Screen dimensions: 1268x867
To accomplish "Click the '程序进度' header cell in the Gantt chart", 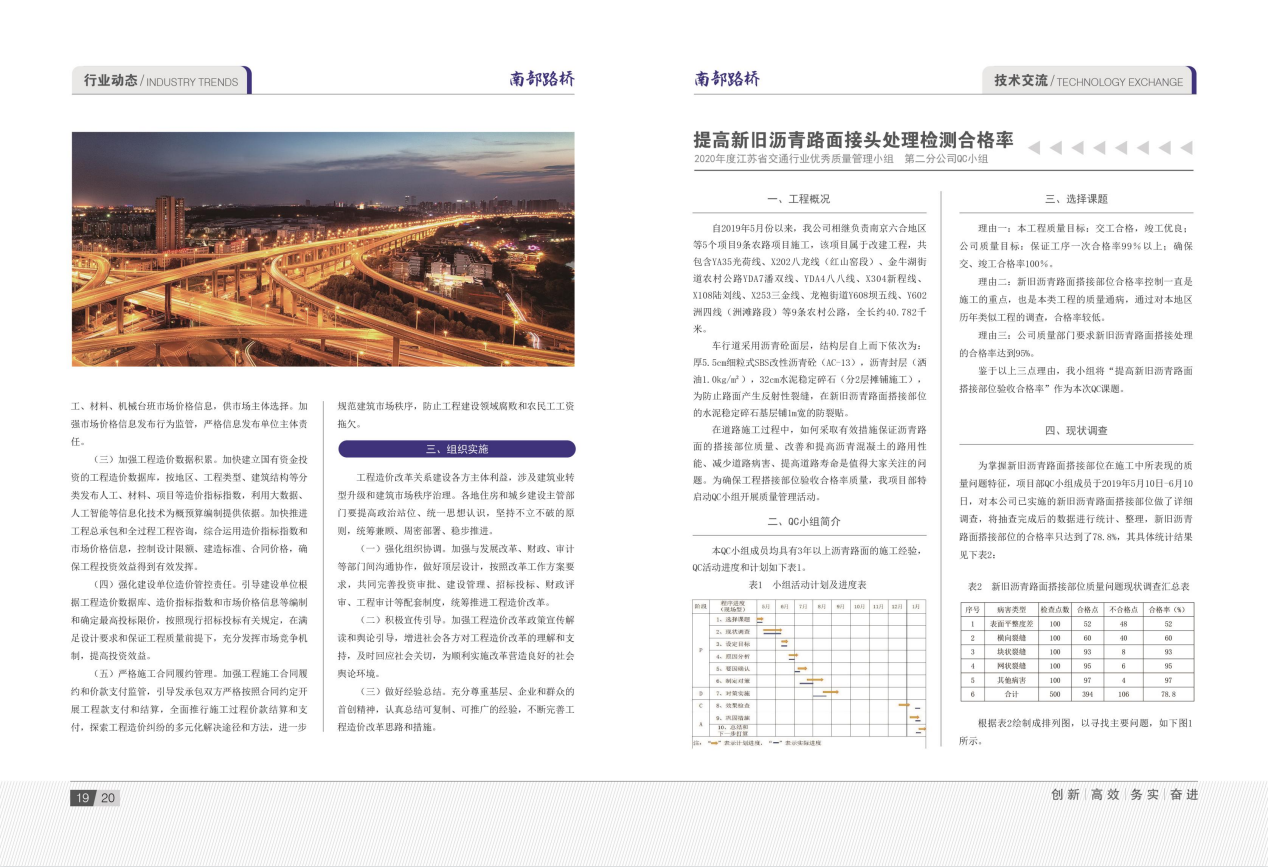I will tap(733, 606).
